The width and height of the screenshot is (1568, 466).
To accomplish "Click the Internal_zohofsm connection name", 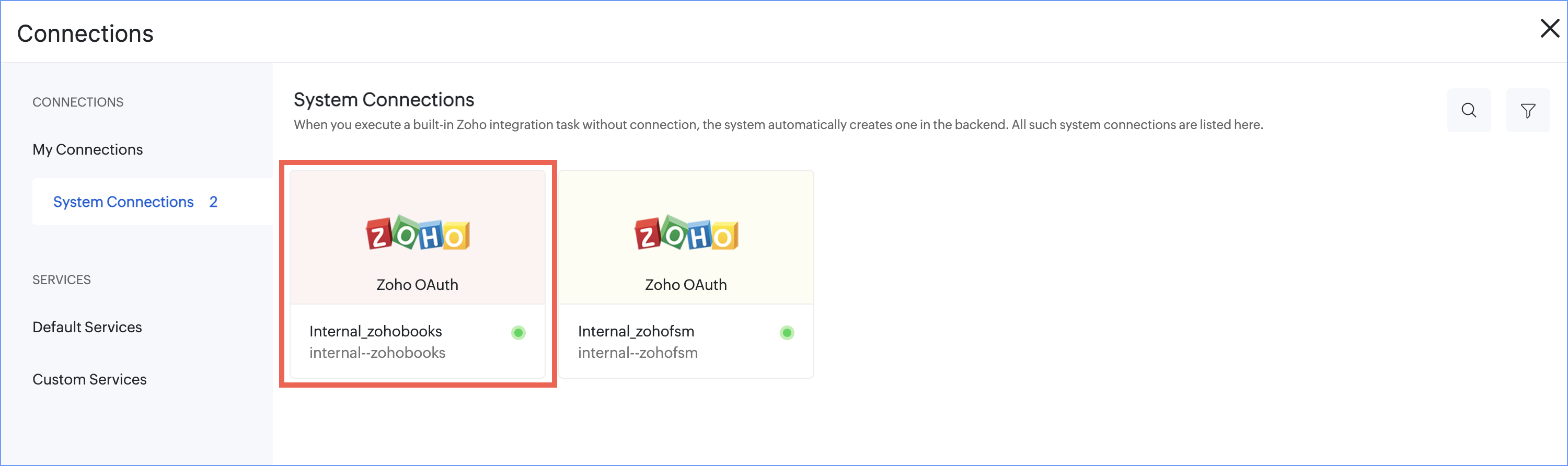I will click(636, 332).
